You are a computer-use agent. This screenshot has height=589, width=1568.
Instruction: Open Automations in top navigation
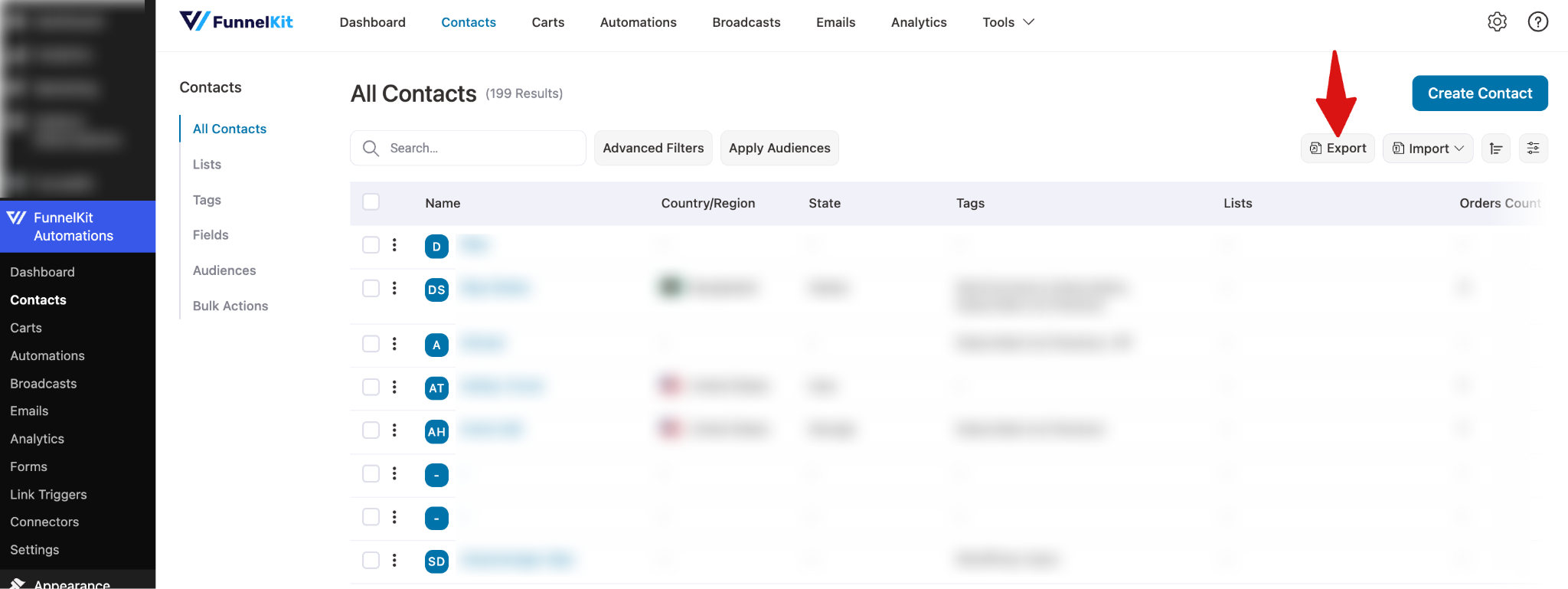pyautogui.click(x=638, y=22)
